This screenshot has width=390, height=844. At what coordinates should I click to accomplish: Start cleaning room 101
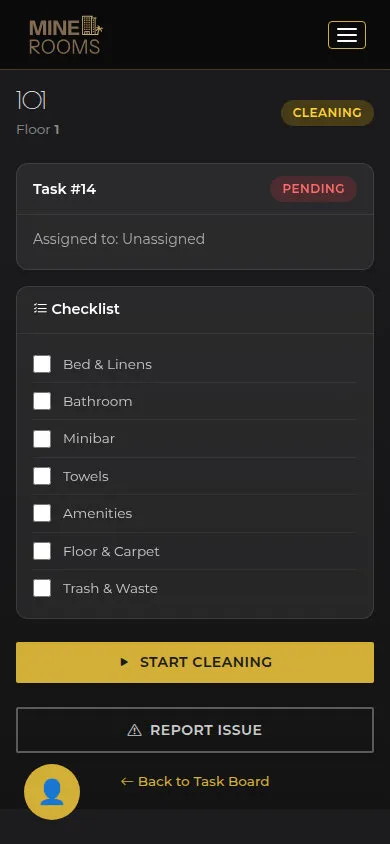pyautogui.click(x=195, y=662)
